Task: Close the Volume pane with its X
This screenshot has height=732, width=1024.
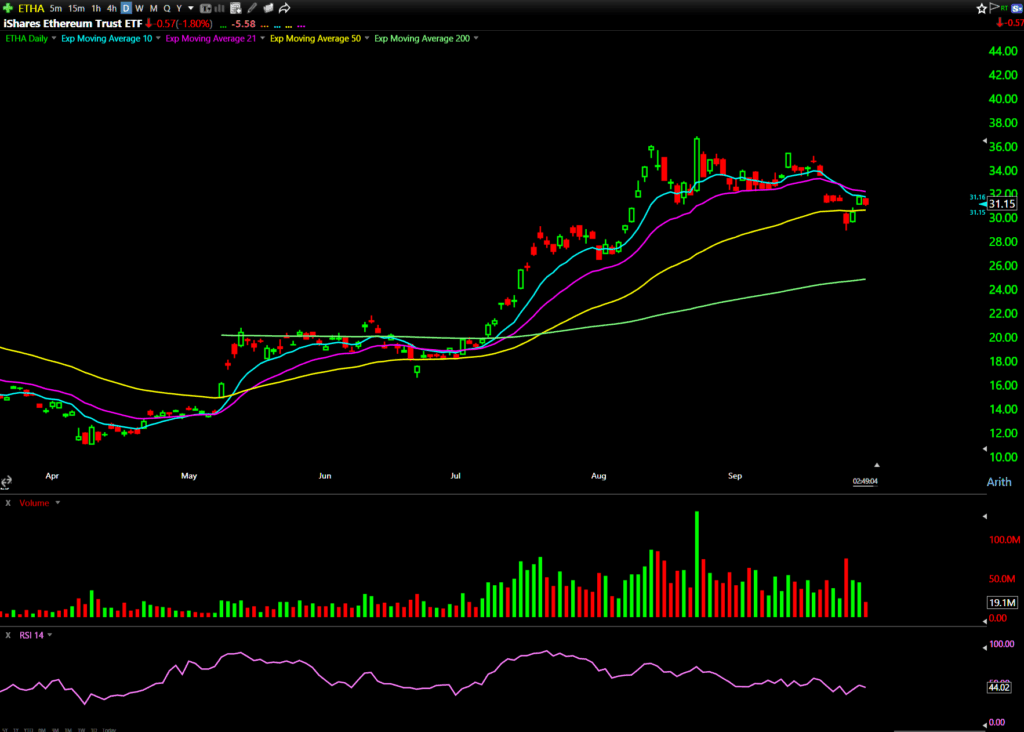Action: (7, 503)
